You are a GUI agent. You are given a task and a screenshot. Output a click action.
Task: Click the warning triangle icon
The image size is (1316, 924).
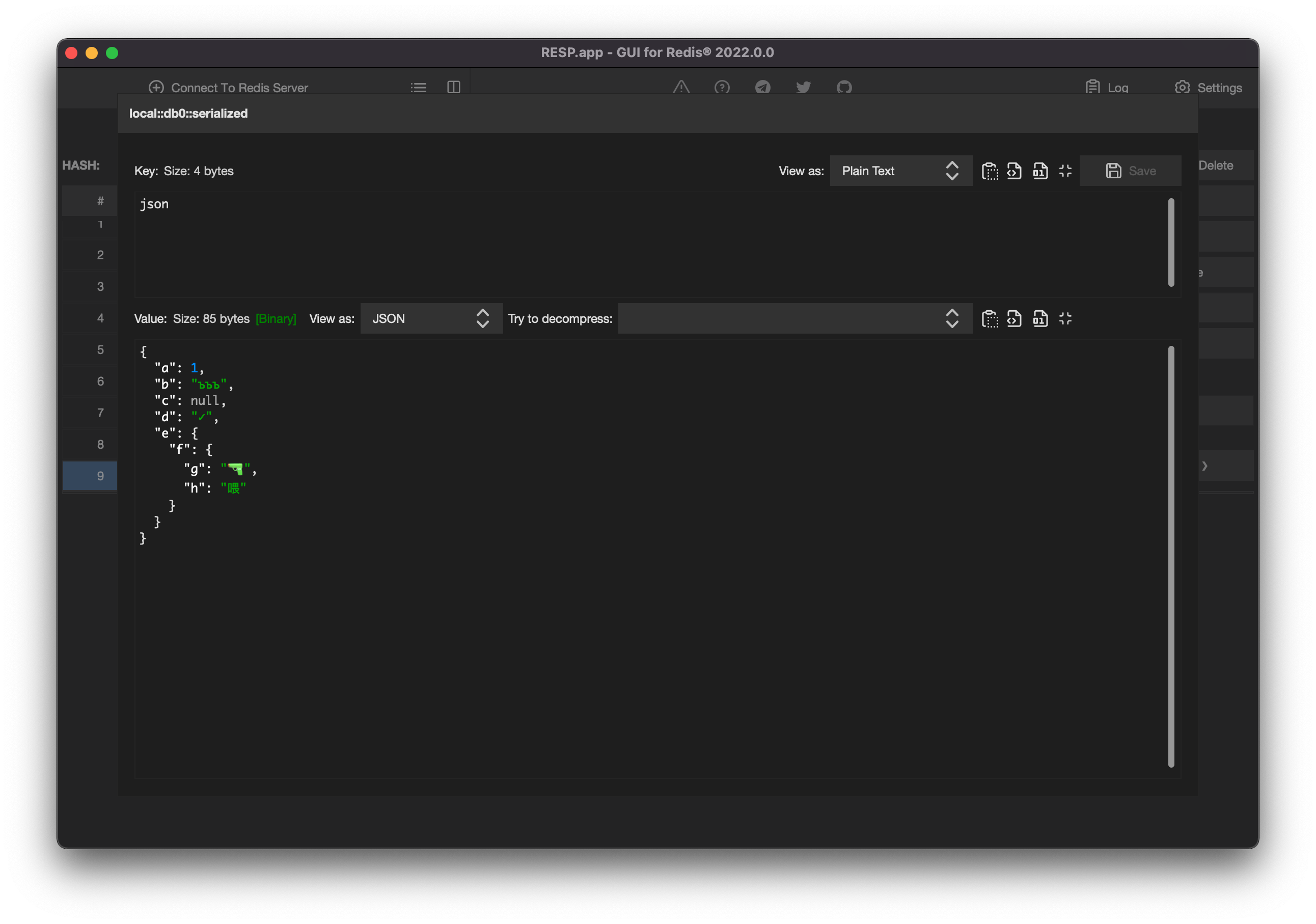(x=681, y=87)
